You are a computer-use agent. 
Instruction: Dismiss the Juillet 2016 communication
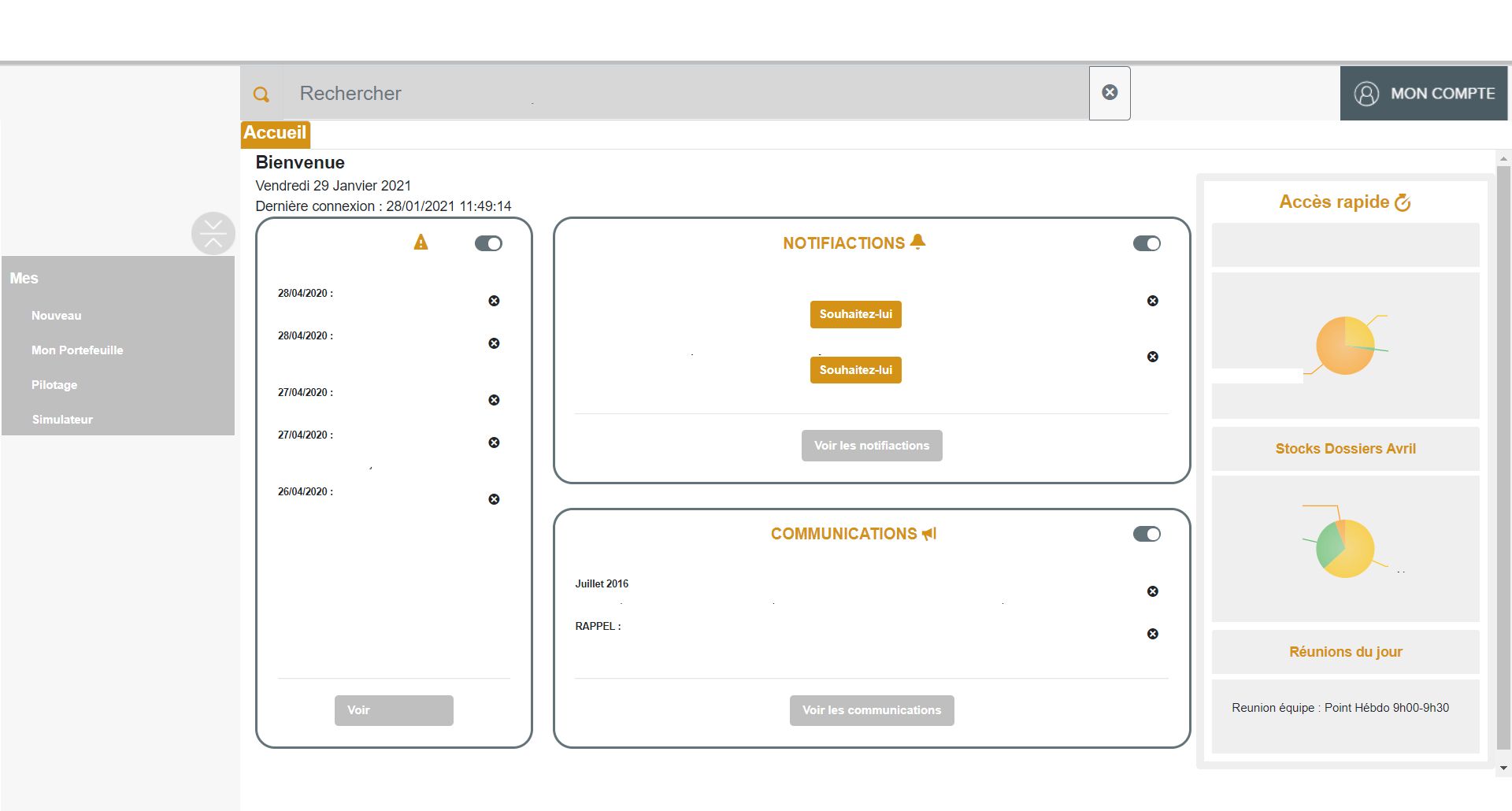tap(1152, 591)
